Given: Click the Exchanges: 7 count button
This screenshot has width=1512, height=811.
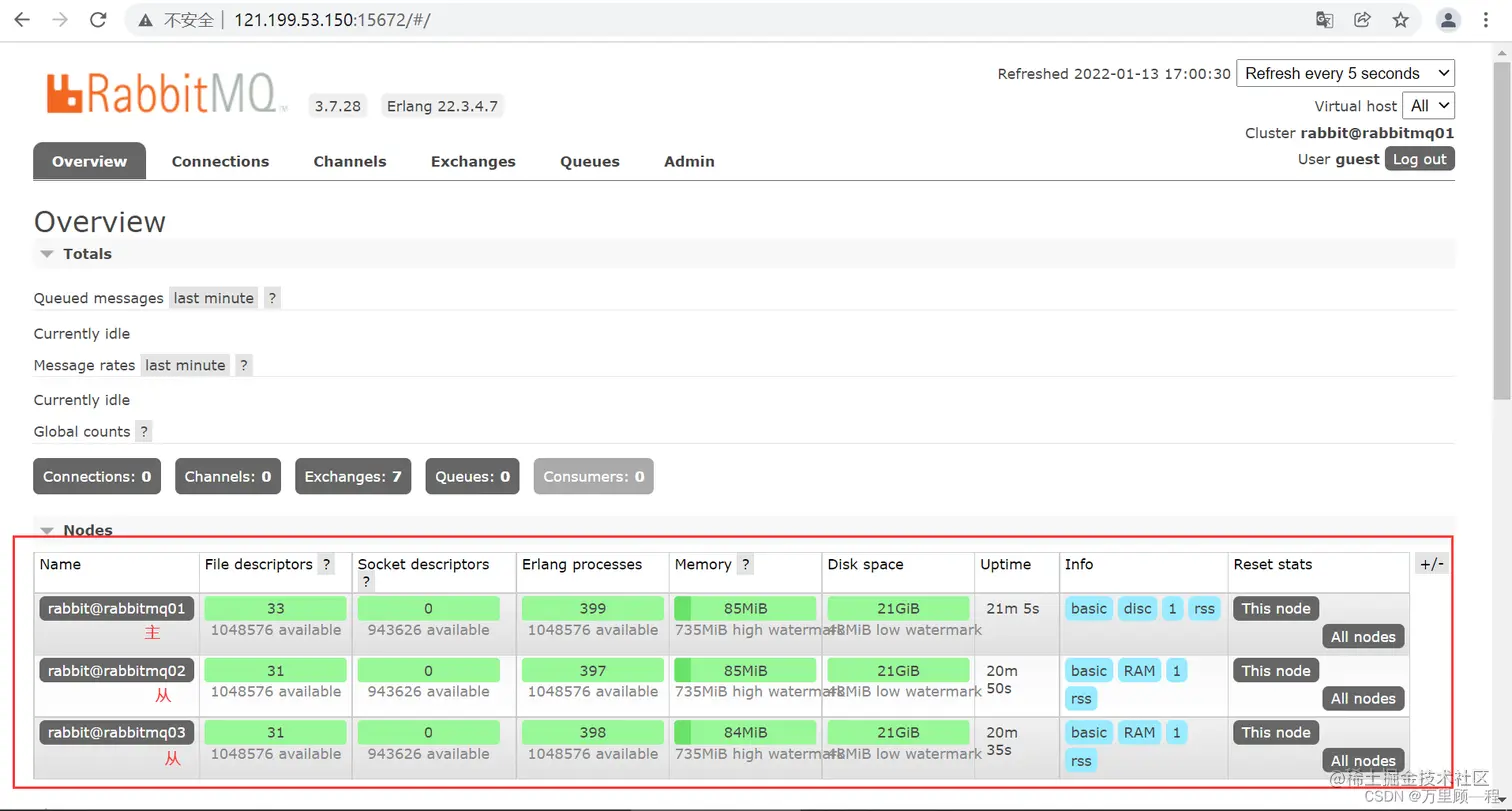Looking at the screenshot, I should click(353, 477).
